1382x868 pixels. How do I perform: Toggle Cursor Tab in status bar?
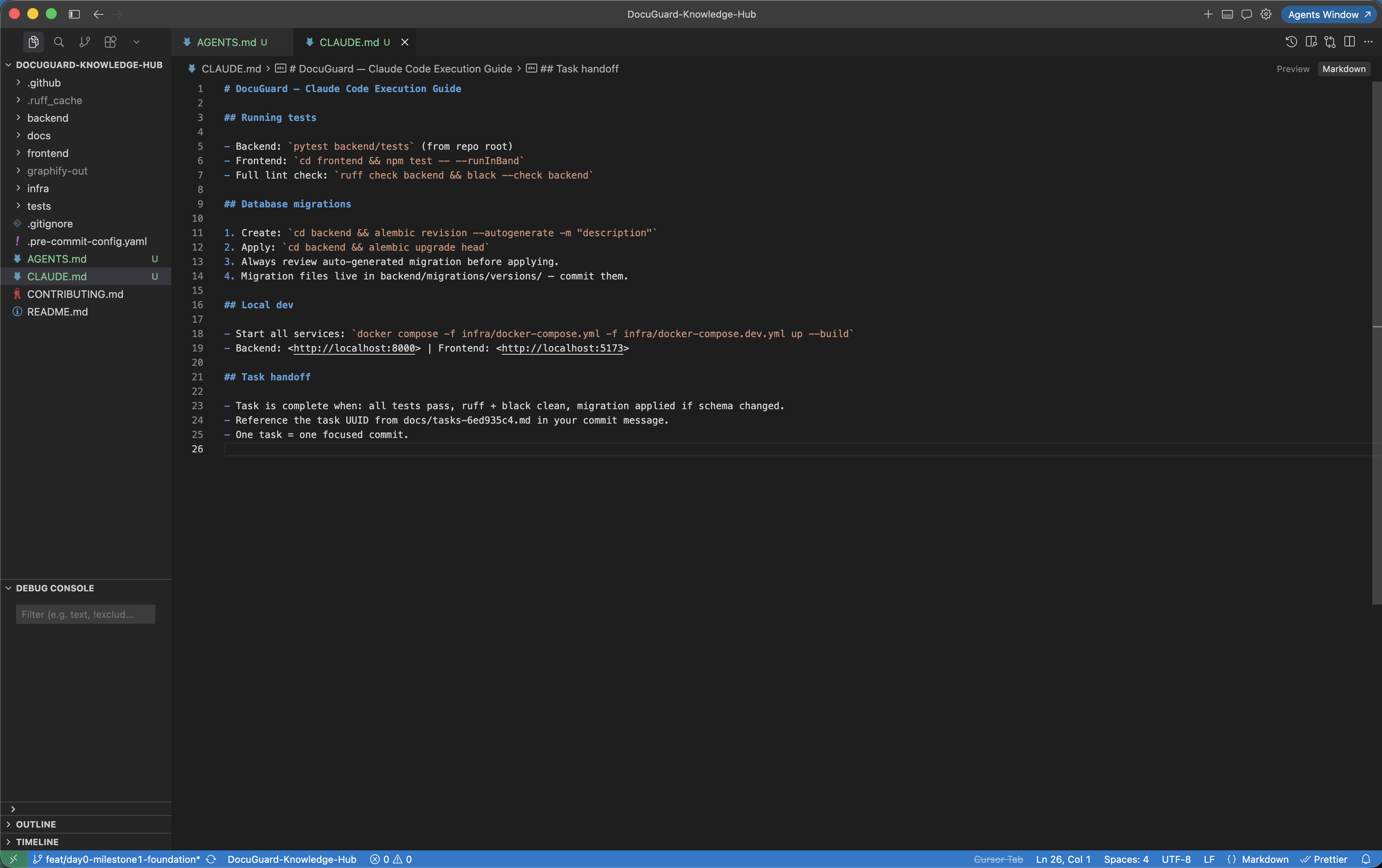[x=998, y=859]
